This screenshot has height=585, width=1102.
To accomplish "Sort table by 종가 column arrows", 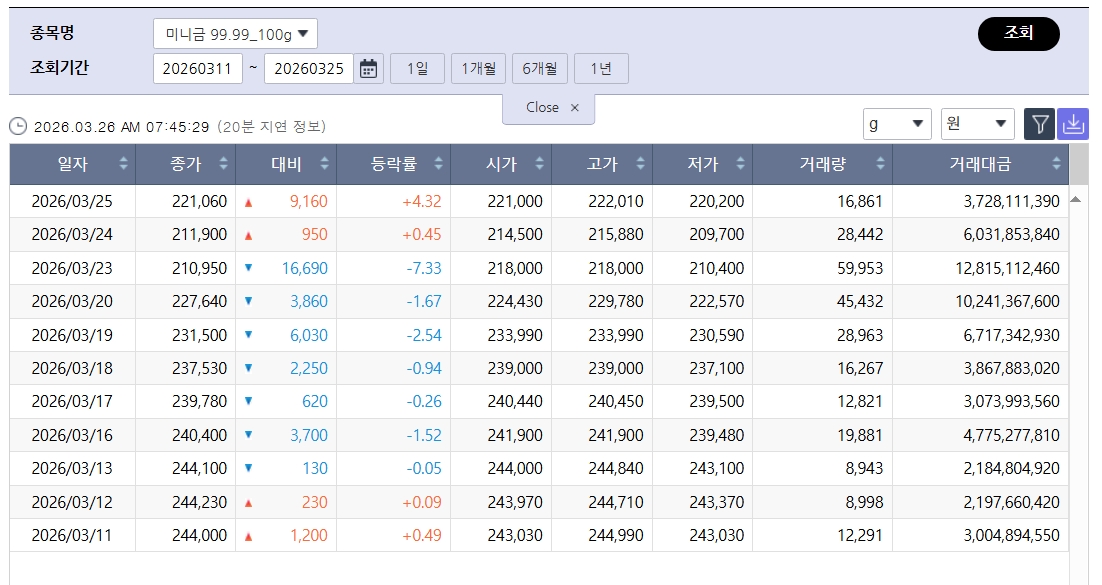I will pyautogui.click(x=224, y=164).
